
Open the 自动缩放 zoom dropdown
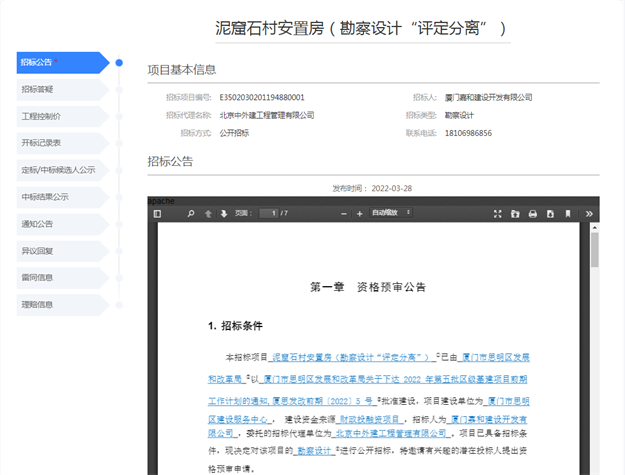coord(391,213)
